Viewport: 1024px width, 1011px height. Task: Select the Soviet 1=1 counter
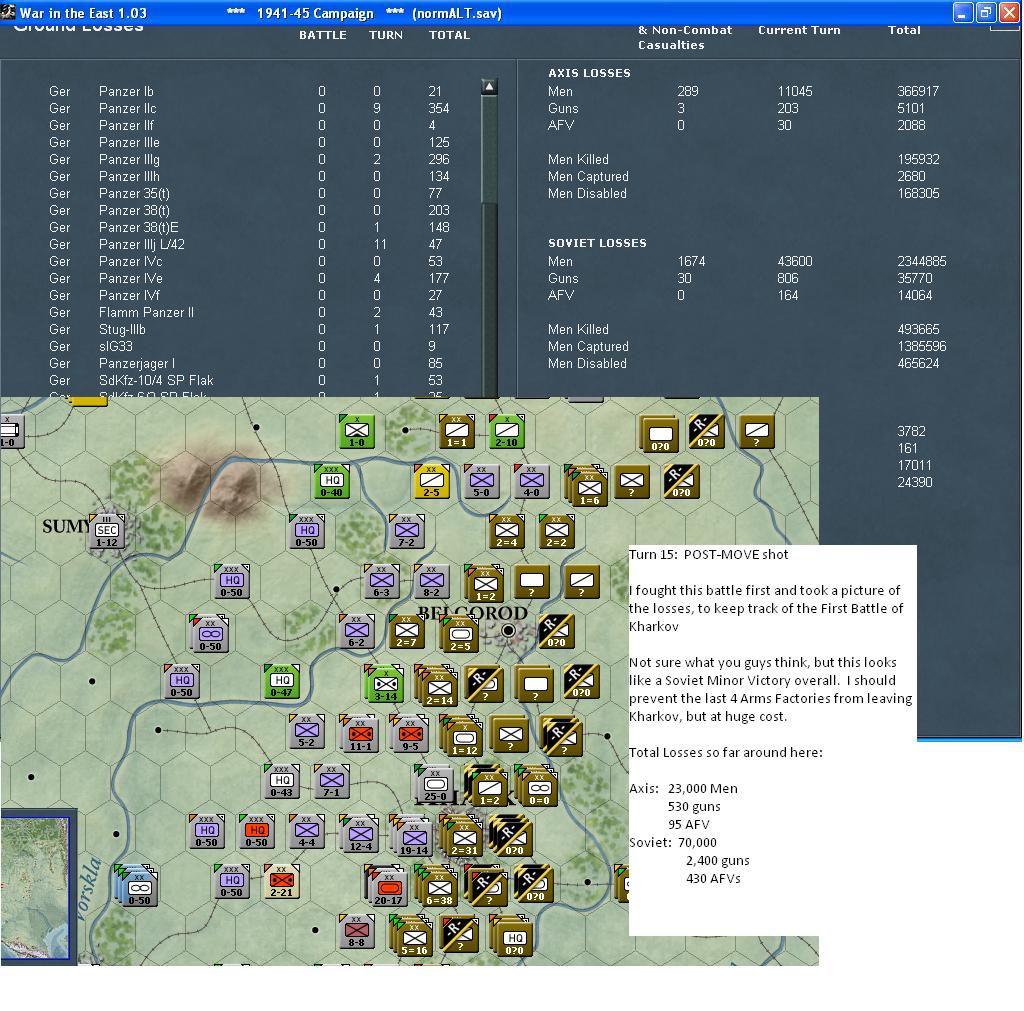coord(456,432)
